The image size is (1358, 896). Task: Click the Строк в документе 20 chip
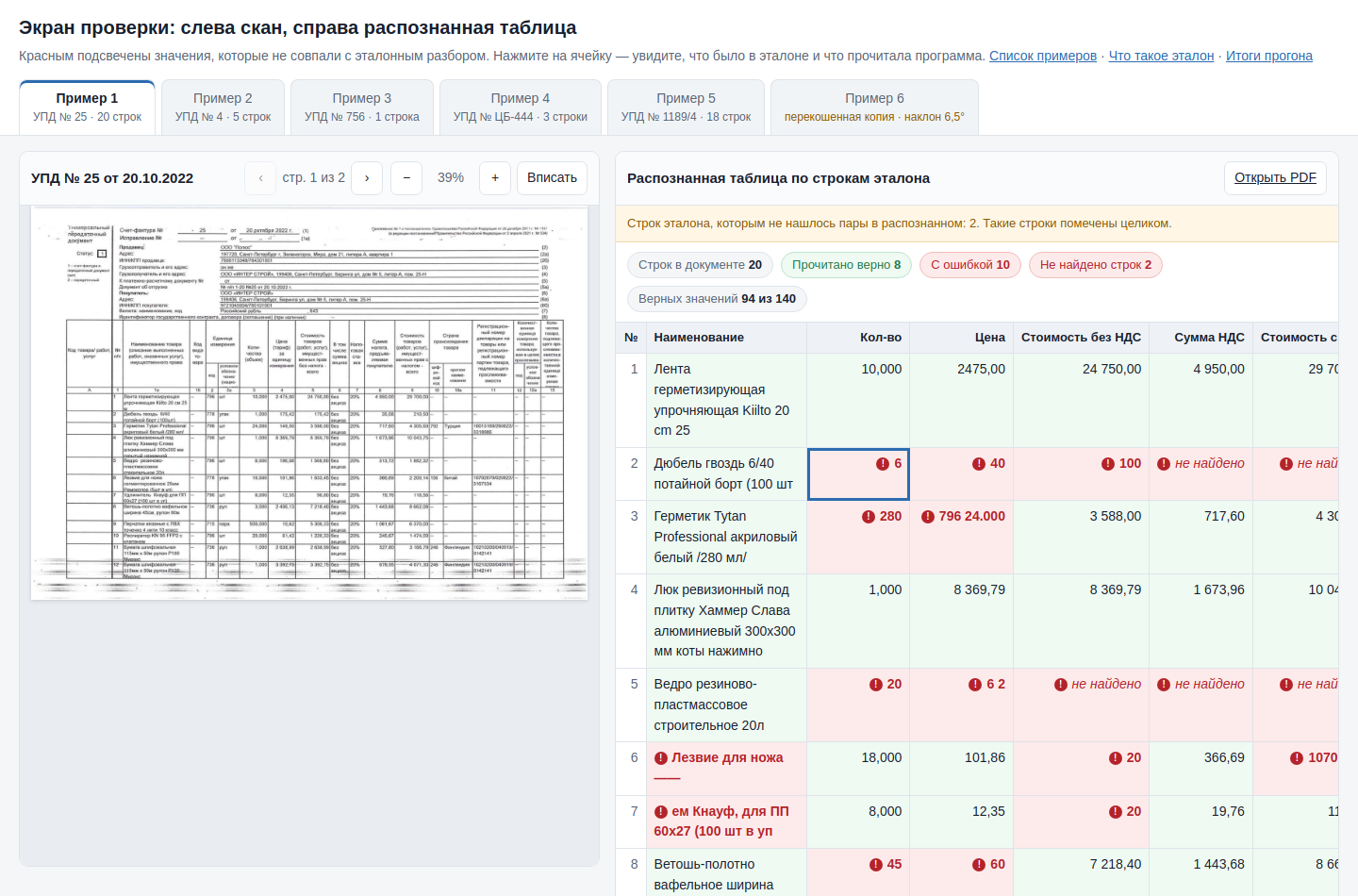[x=700, y=265]
